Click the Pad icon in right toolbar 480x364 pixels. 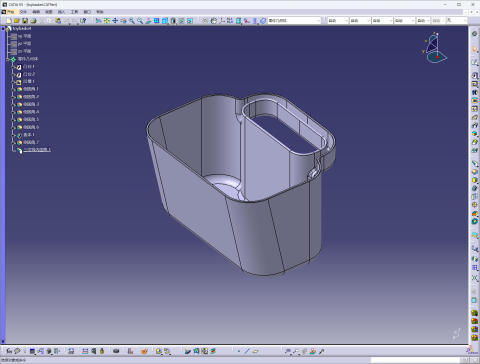475,76
